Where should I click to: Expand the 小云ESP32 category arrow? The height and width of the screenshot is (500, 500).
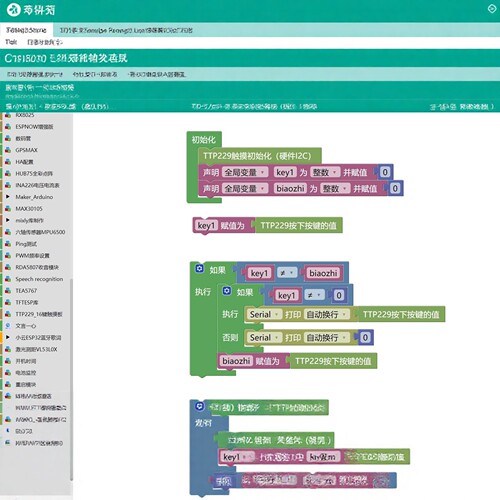[8, 337]
